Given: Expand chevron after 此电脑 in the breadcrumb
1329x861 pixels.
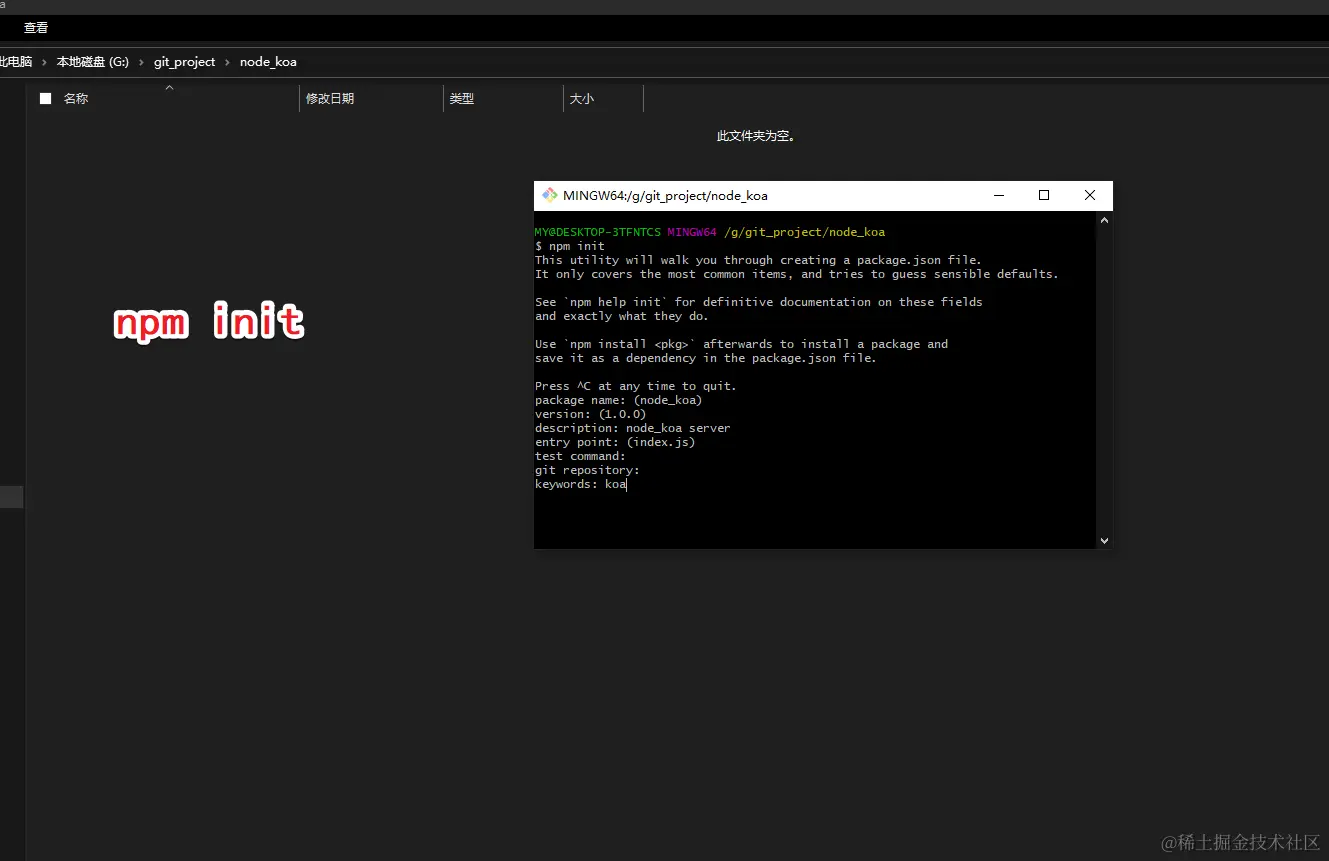Looking at the screenshot, I should click(x=44, y=62).
